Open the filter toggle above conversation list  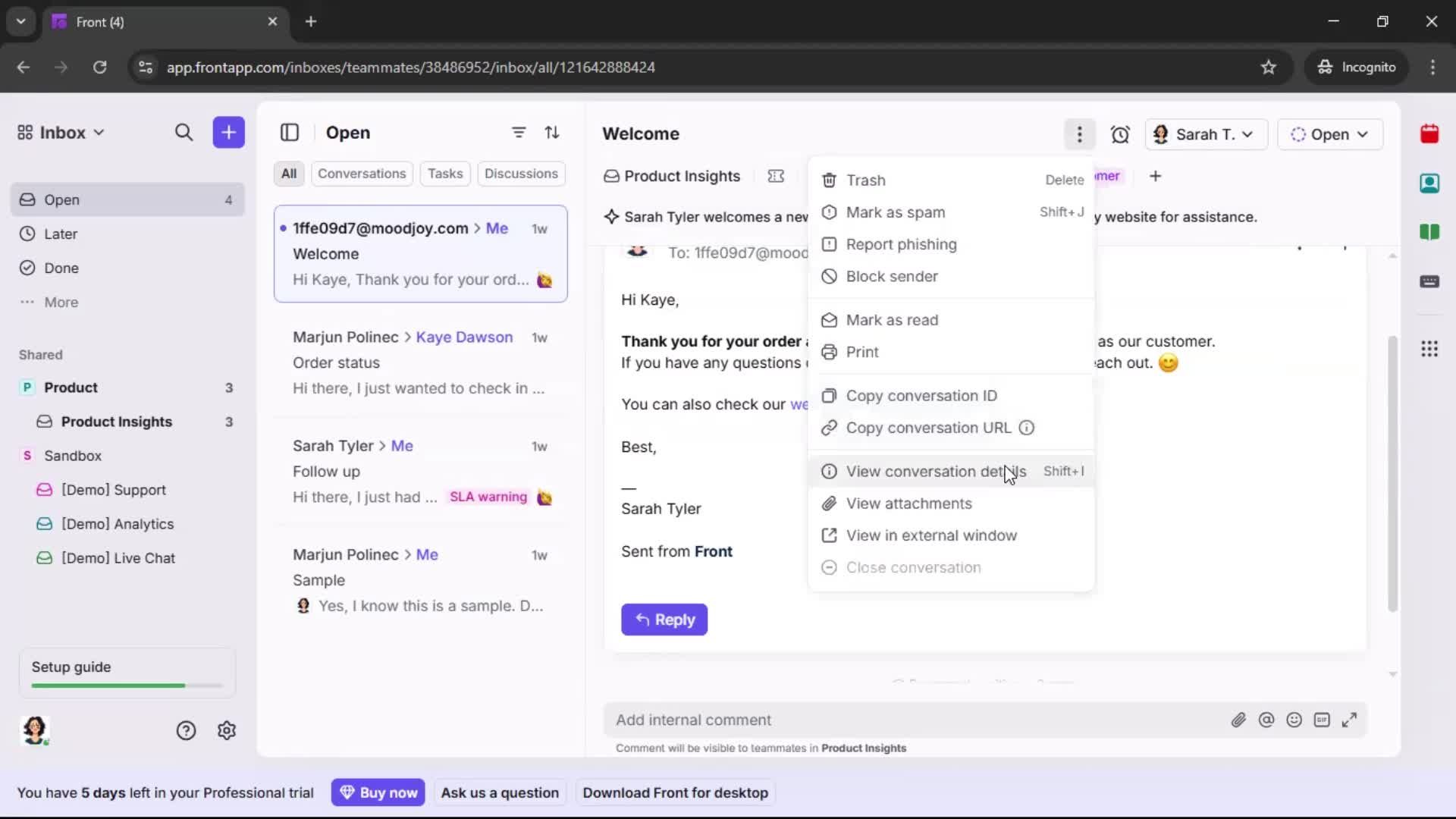point(519,132)
